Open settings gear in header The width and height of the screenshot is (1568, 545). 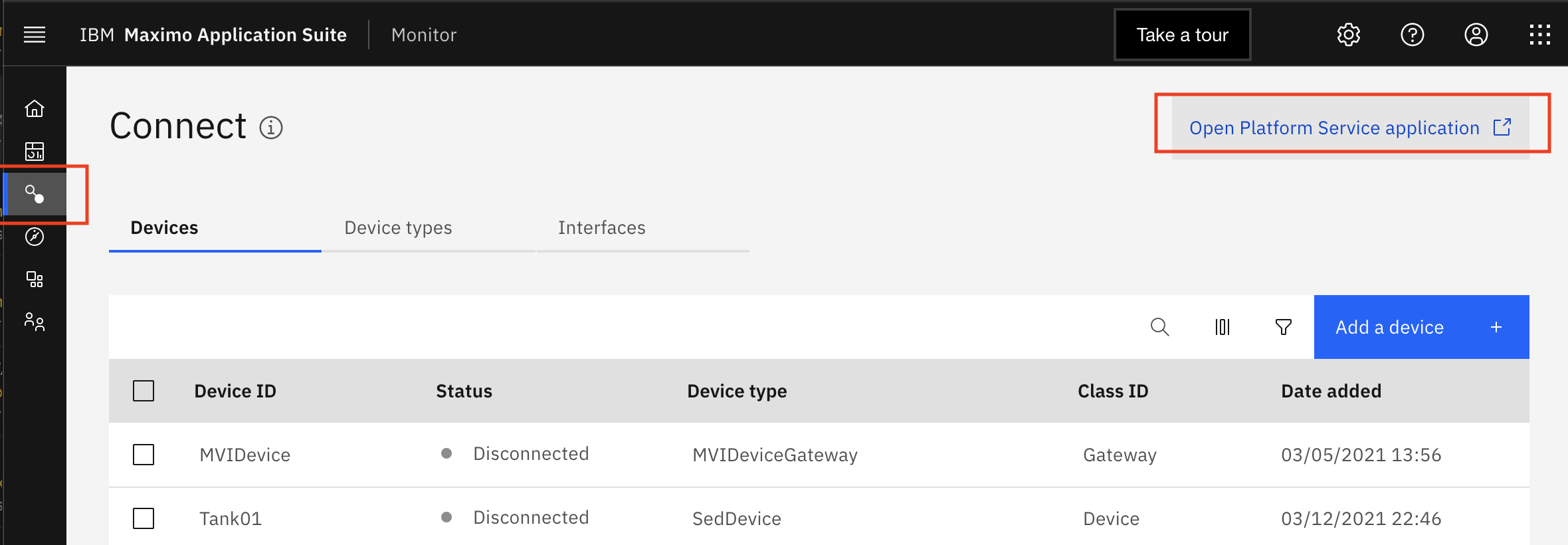(1349, 35)
